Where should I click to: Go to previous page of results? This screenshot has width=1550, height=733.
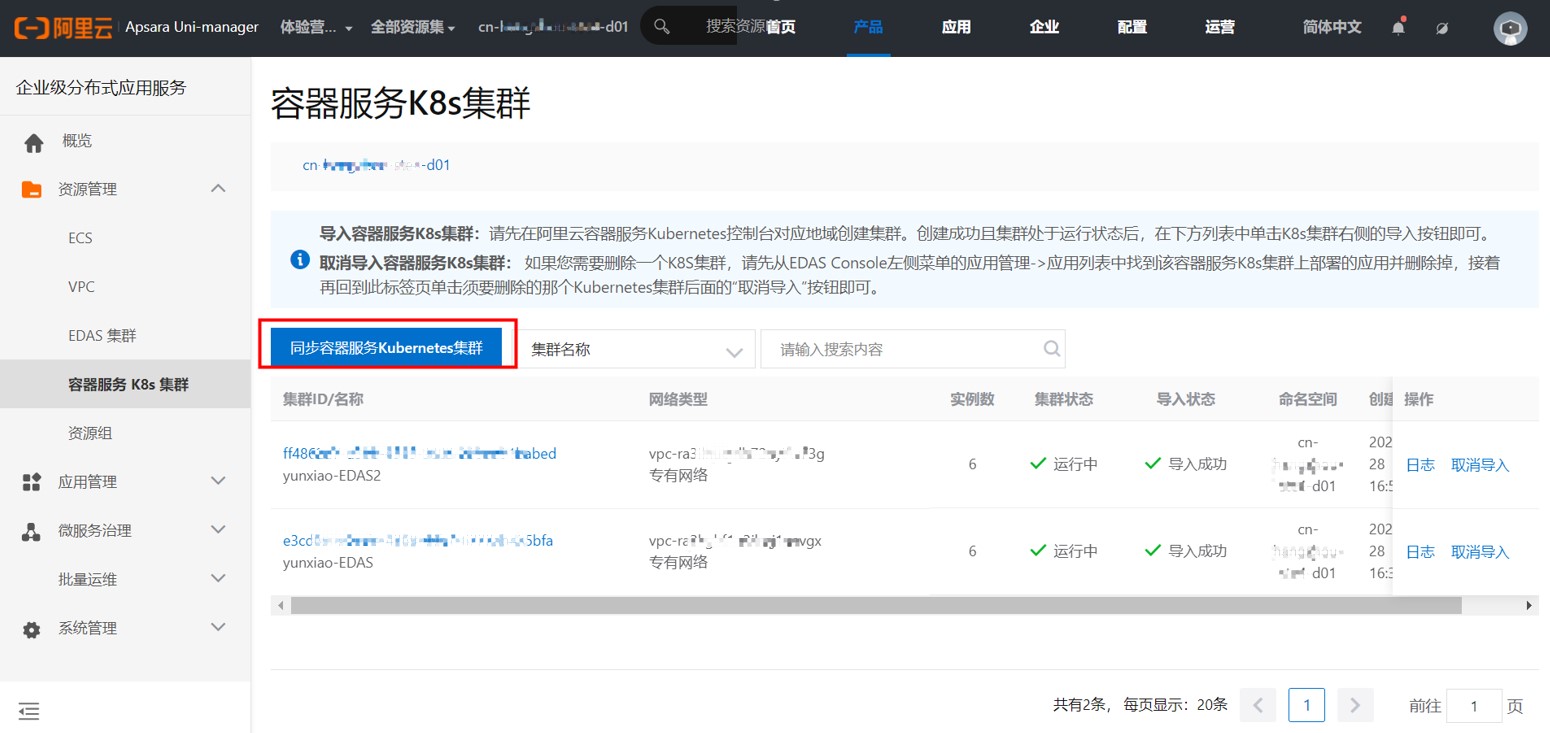(1258, 705)
